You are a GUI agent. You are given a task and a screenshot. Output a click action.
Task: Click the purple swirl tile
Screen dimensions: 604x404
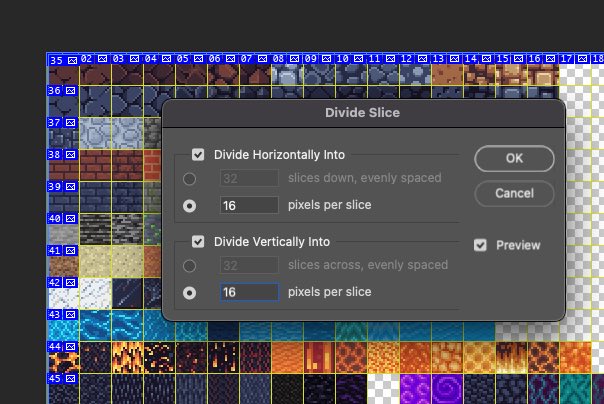click(x=447, y=389)
